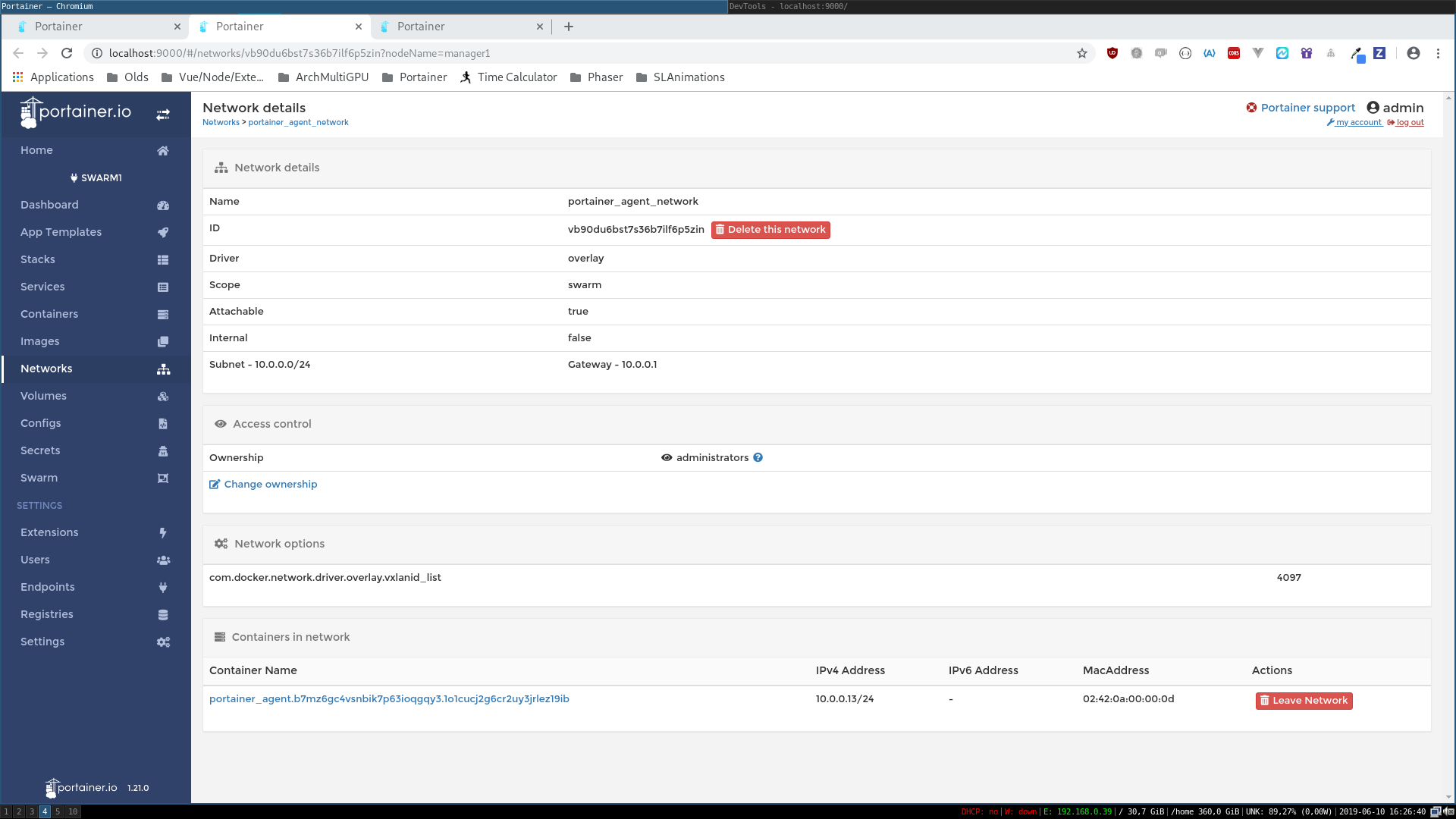Open Endpoints under Settings
The width and height of the screenshot is (1456, 819).
click(47, 587)
